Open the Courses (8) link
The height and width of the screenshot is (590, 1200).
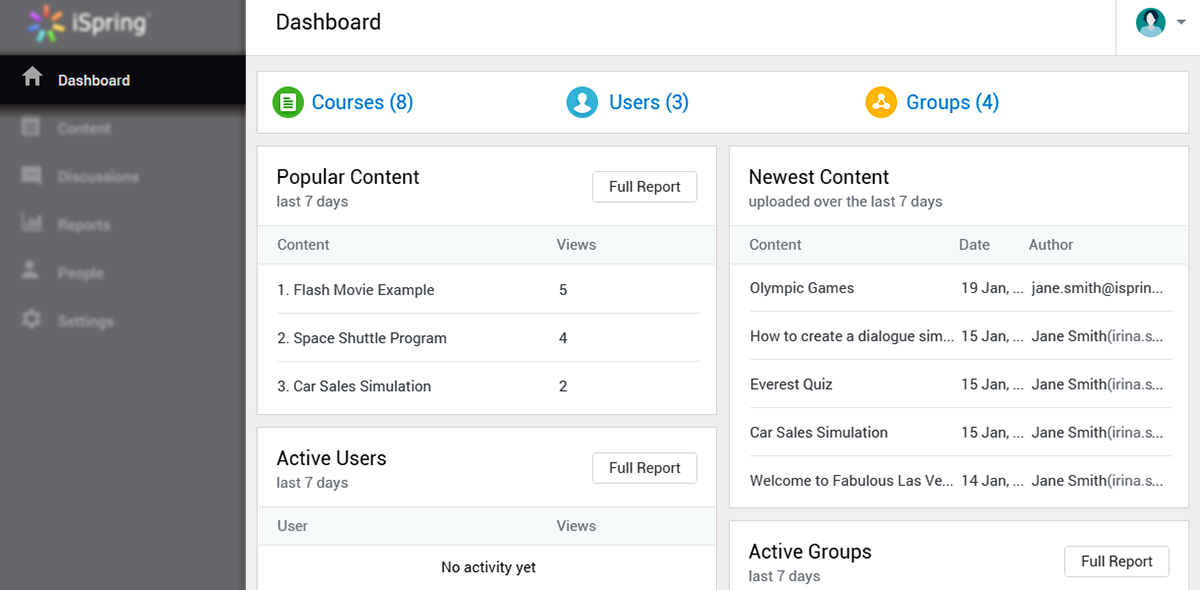pos(362,102)
